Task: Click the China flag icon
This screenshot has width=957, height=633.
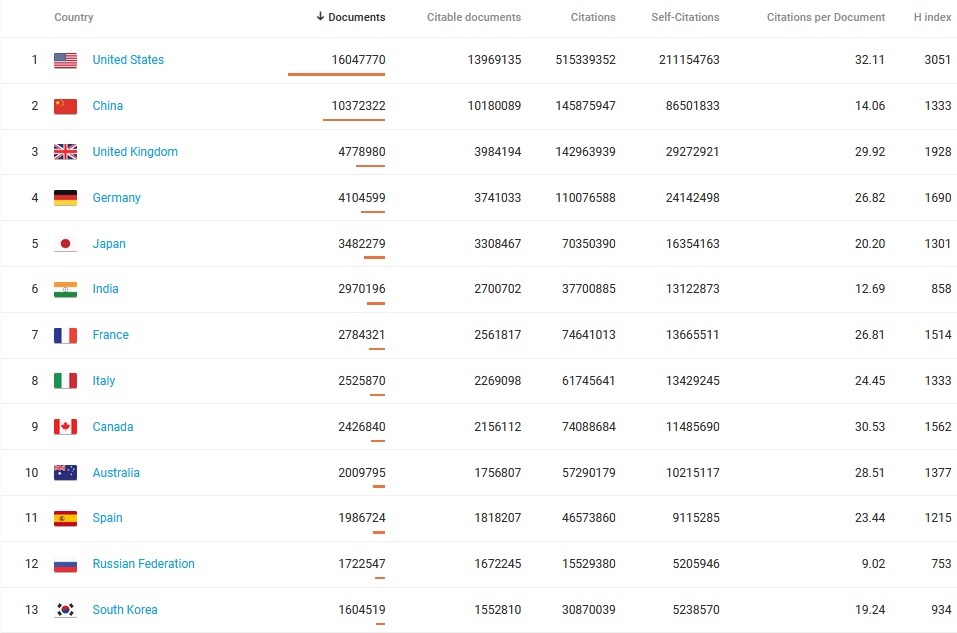Action: click(x=65, y=106)
